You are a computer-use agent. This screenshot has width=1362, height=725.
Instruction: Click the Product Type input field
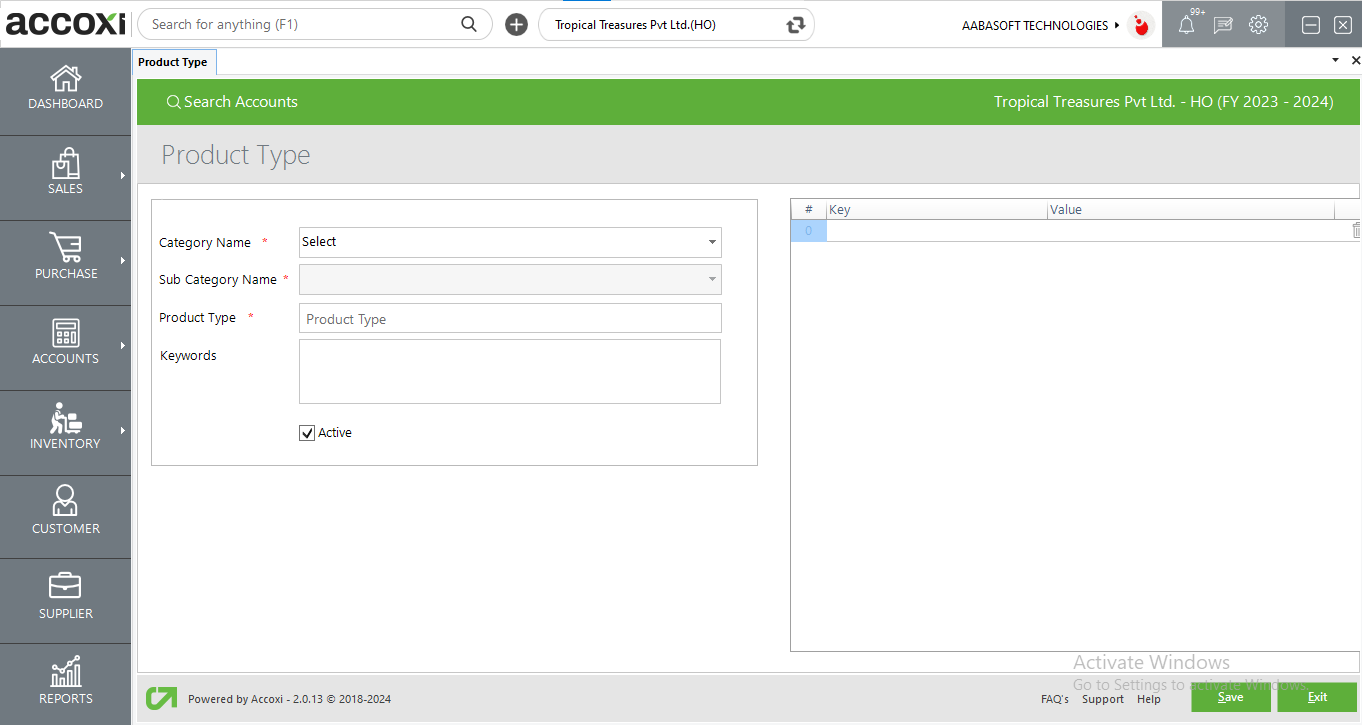[510, 319]
